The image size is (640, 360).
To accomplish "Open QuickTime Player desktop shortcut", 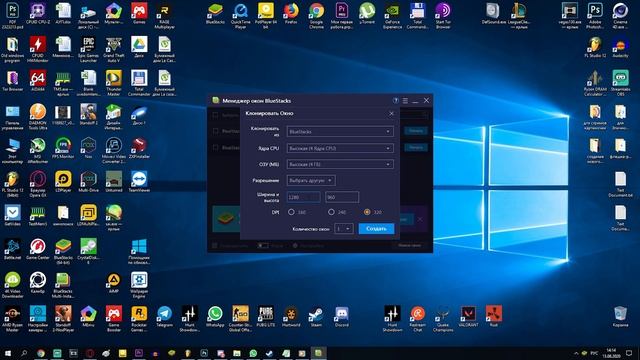I will pos(241,16).
